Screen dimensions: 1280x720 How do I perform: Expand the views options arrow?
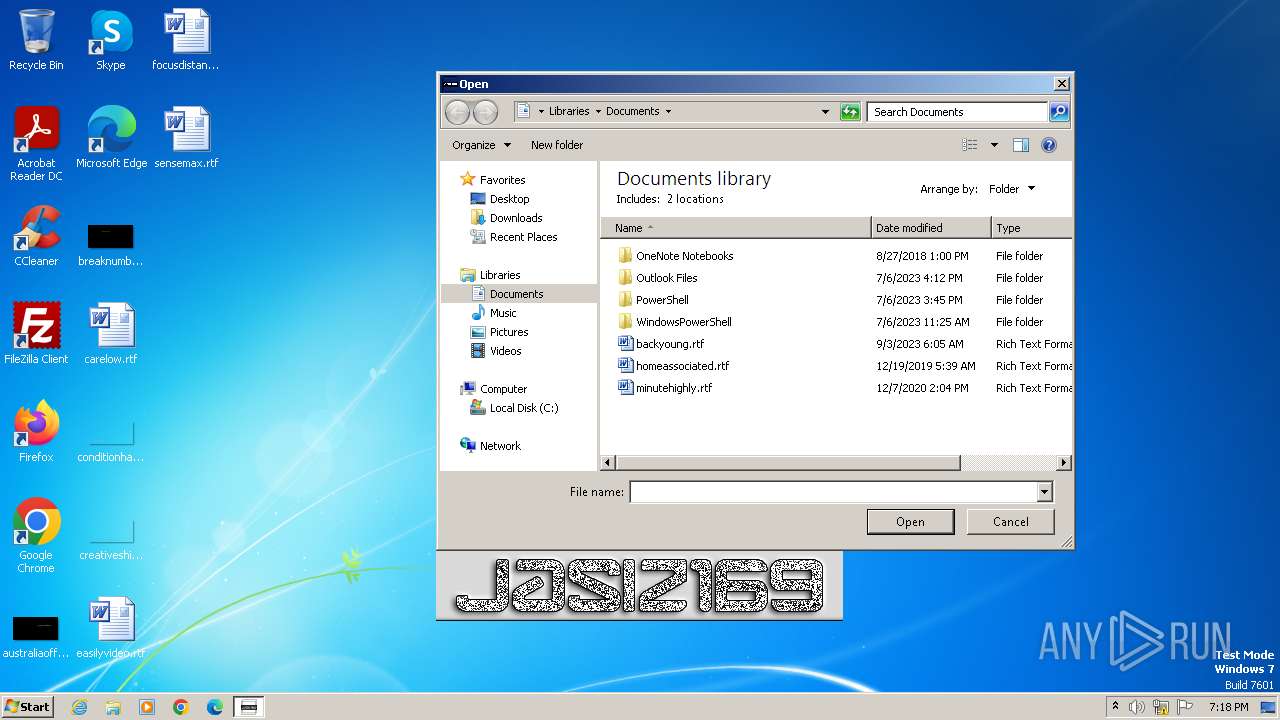(994, 145)
